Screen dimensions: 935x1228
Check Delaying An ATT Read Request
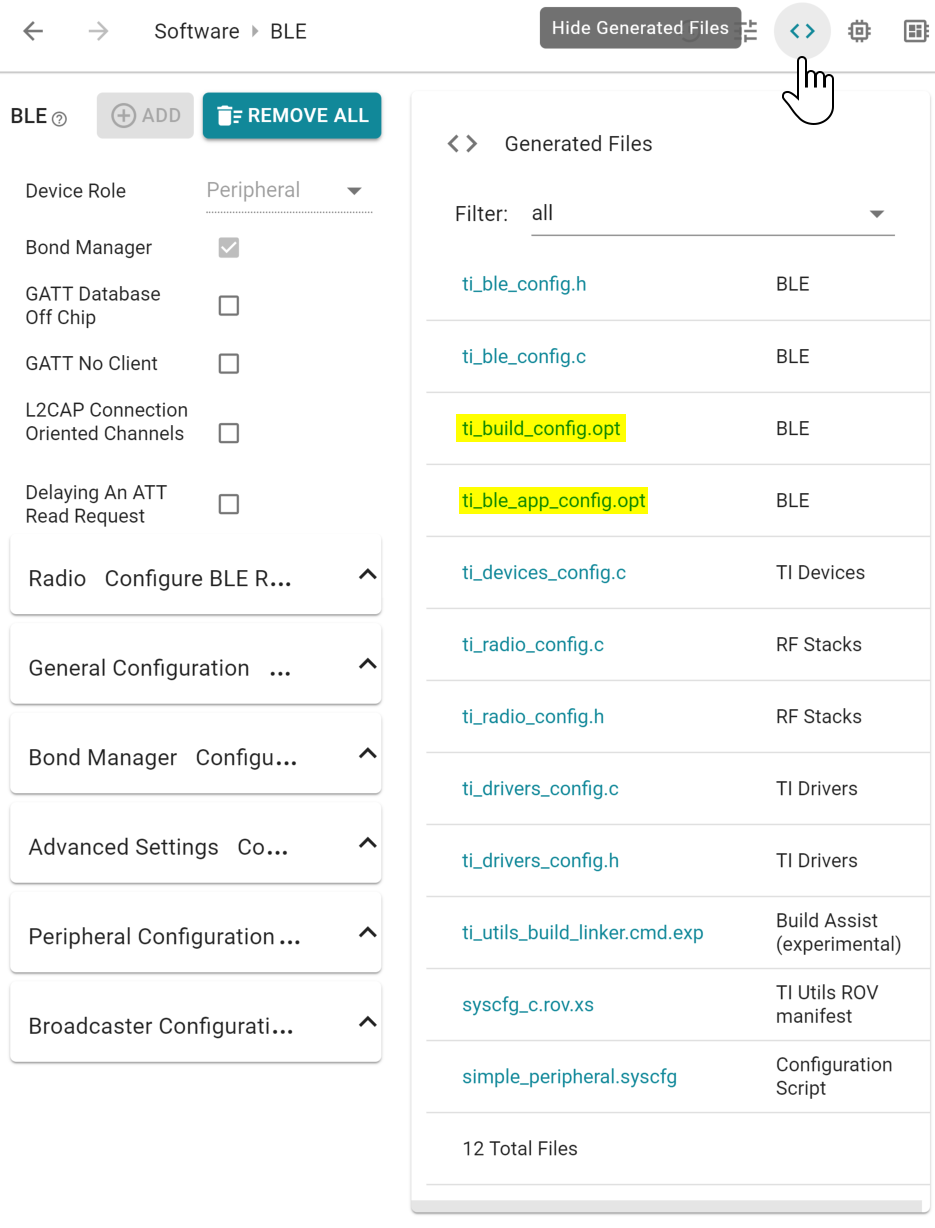(229, 504)
